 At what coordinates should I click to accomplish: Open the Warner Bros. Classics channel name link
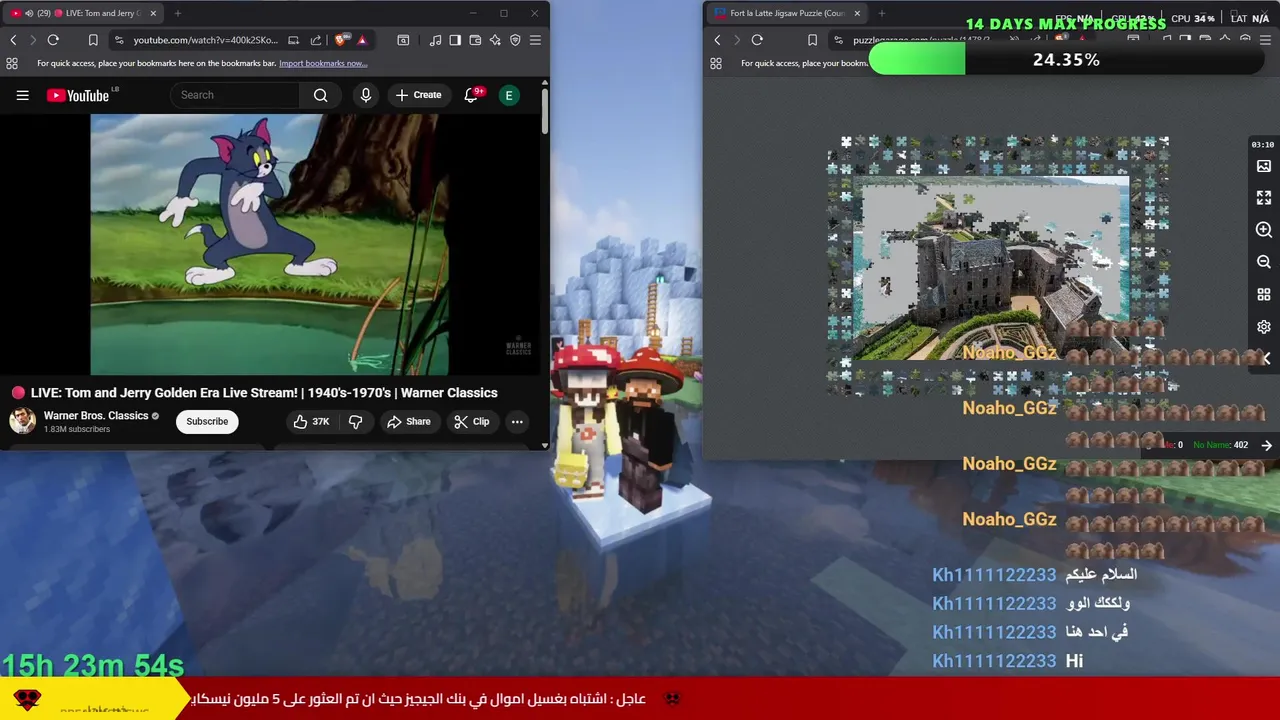(96, 415)
